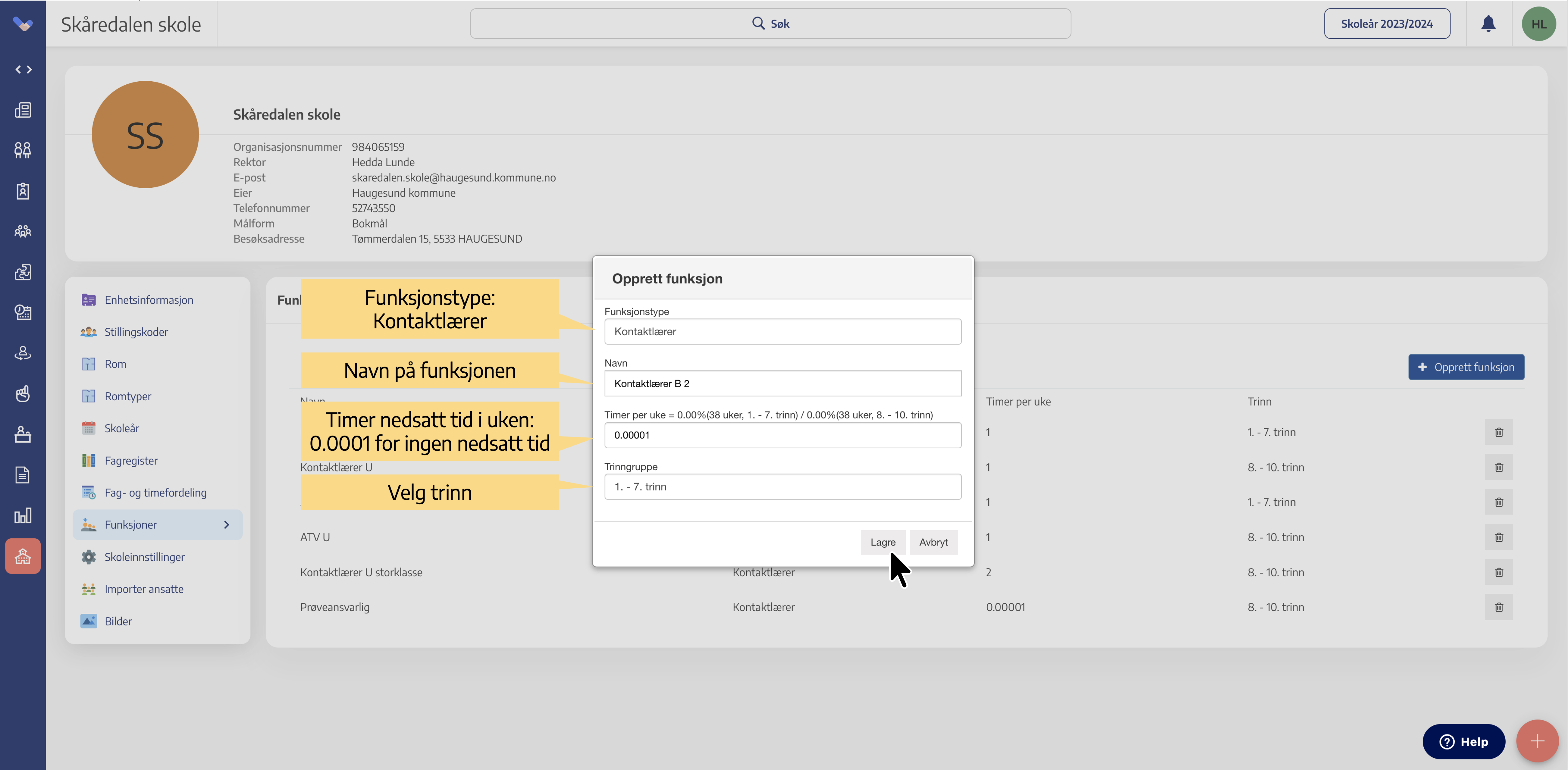Open the clock-and-calendar icon in the sidebar
The height and width of the screenshot is (770, 1568).
click(23, 313)
